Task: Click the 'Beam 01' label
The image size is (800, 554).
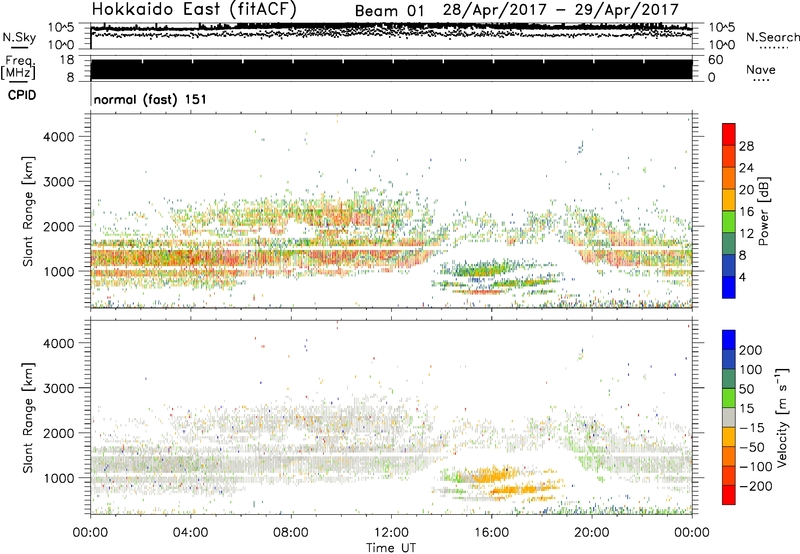Action: click(x=389, y=11)
